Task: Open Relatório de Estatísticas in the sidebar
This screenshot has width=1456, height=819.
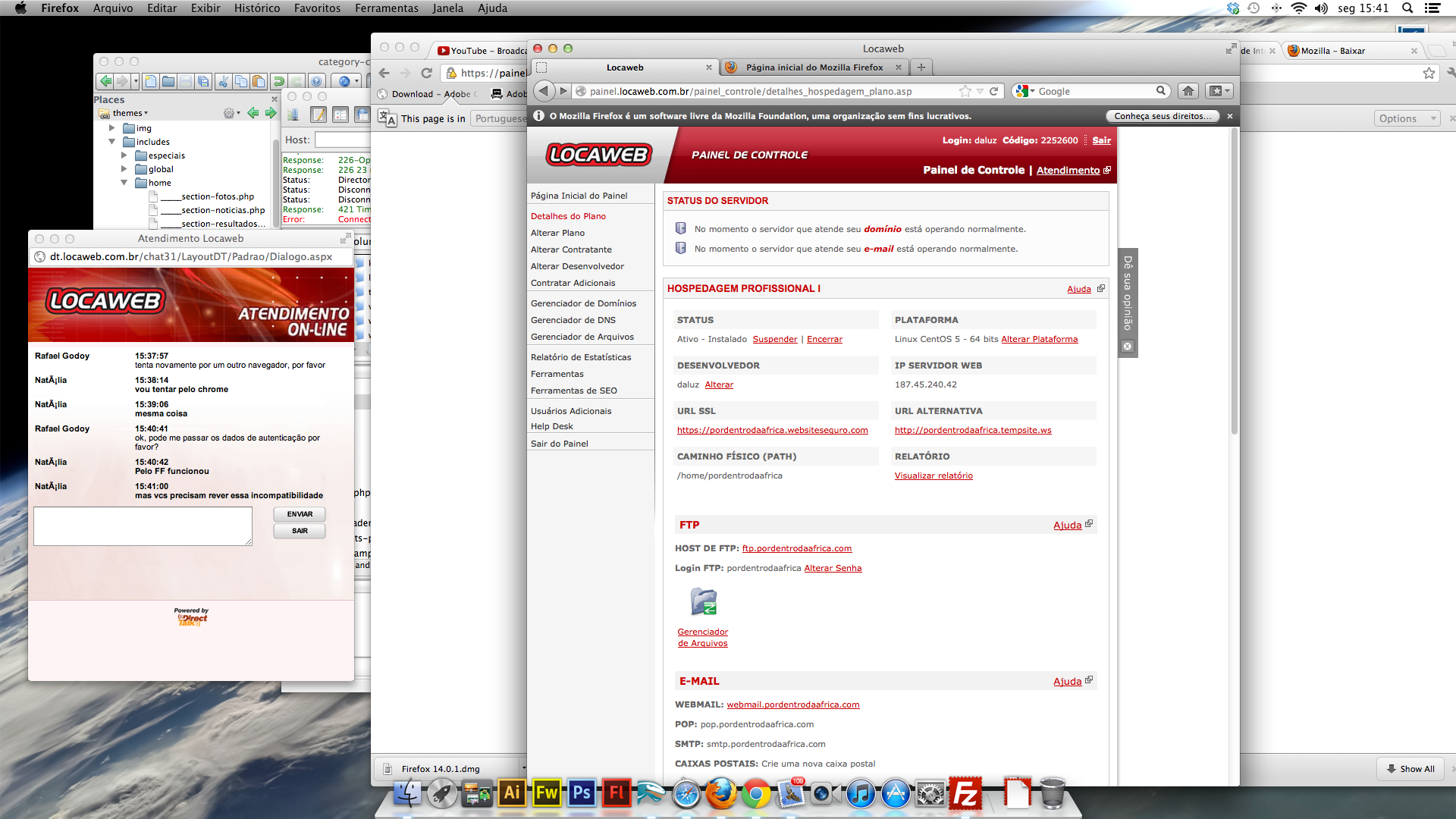Action: click(581, 357)
